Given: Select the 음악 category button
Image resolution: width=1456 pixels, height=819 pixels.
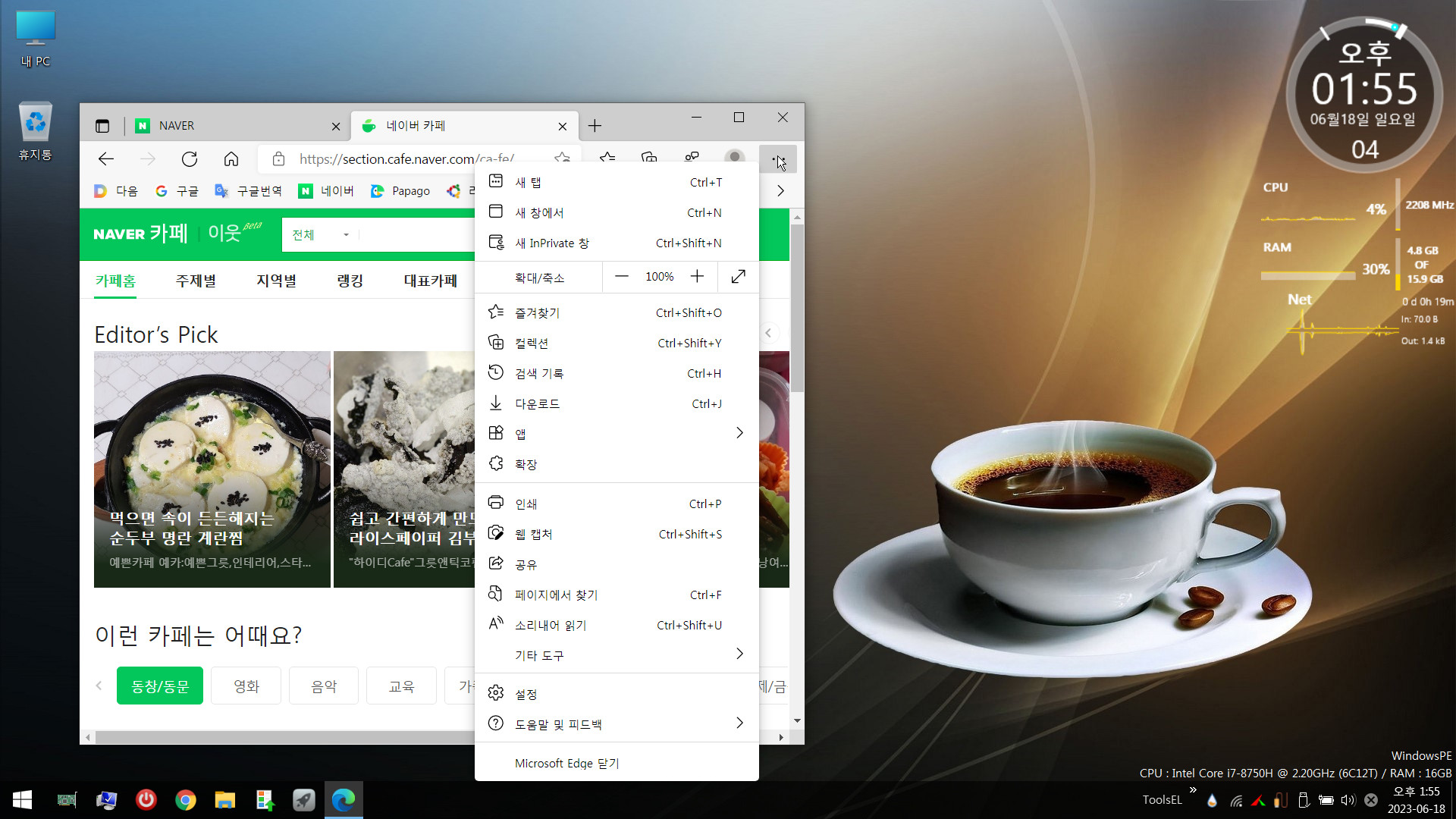Looking at the screenshot, I should tap(324, 686).
